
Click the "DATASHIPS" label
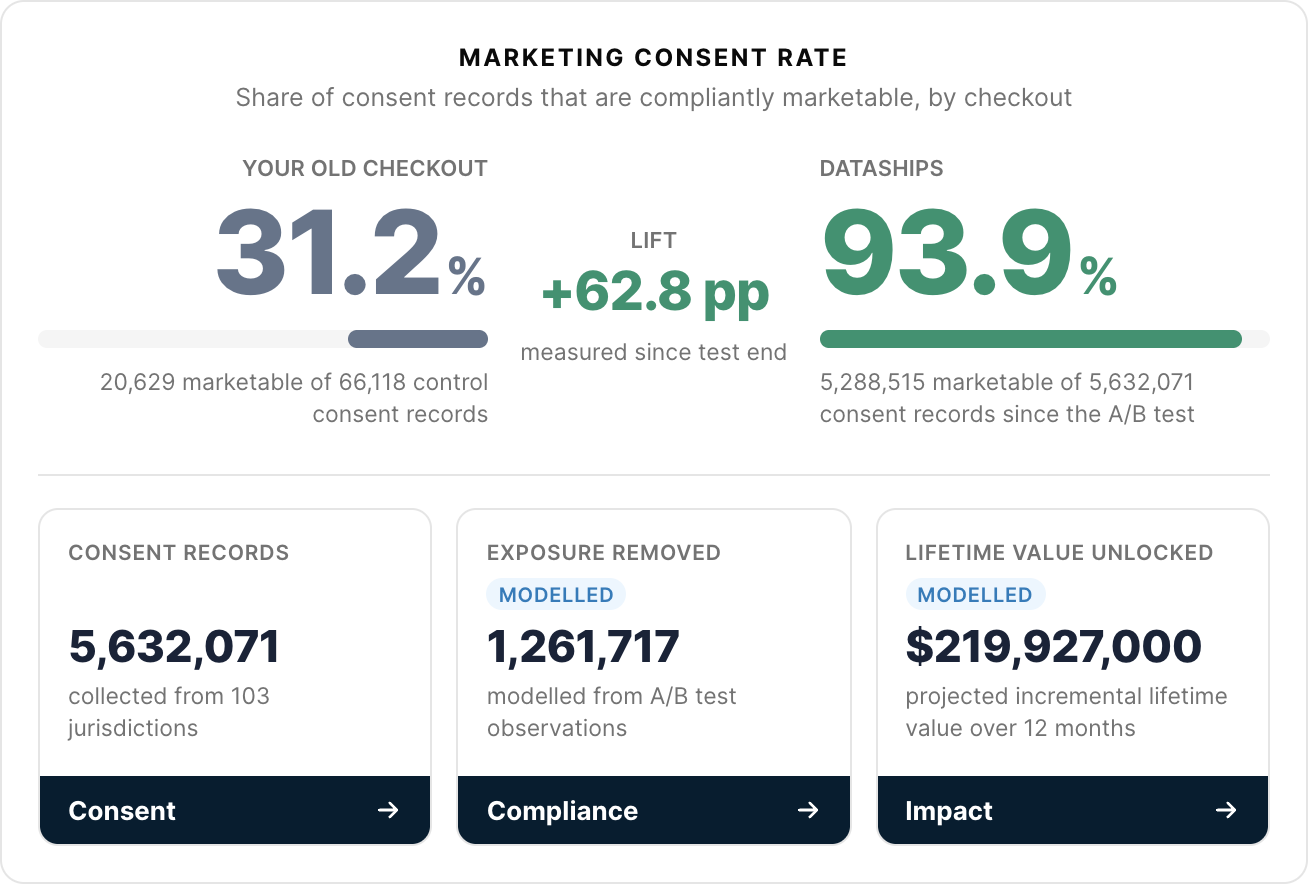(882, 168)
